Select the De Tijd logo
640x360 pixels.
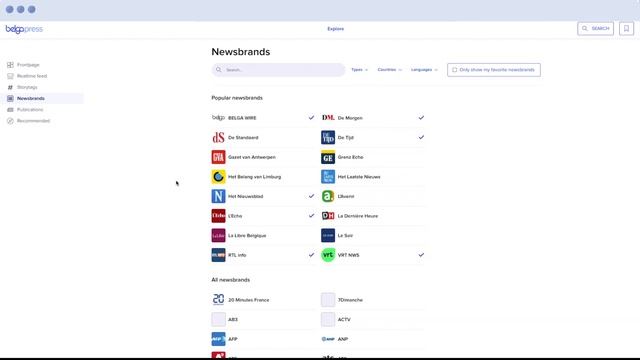328,138
